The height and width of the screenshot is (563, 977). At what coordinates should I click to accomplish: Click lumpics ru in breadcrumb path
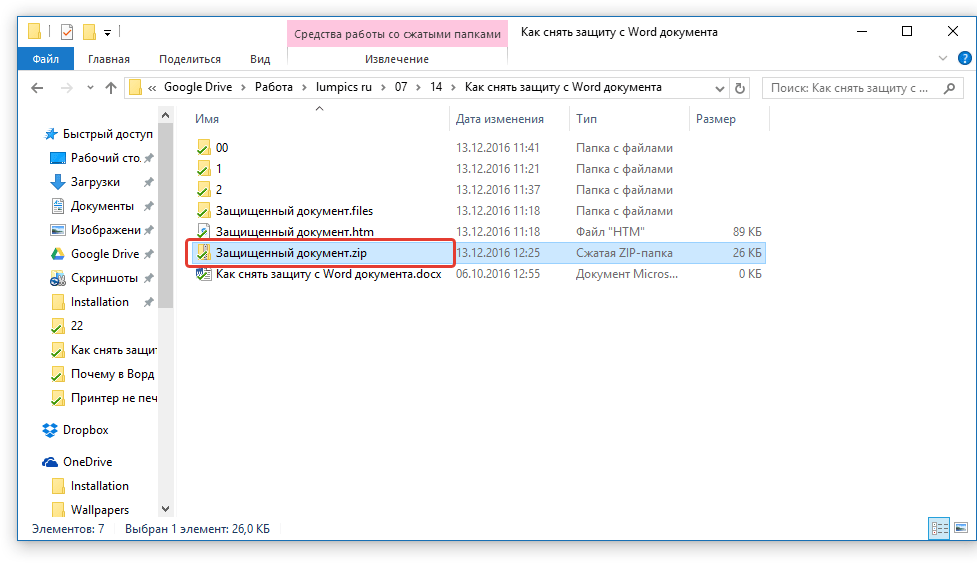coord(346,87)
